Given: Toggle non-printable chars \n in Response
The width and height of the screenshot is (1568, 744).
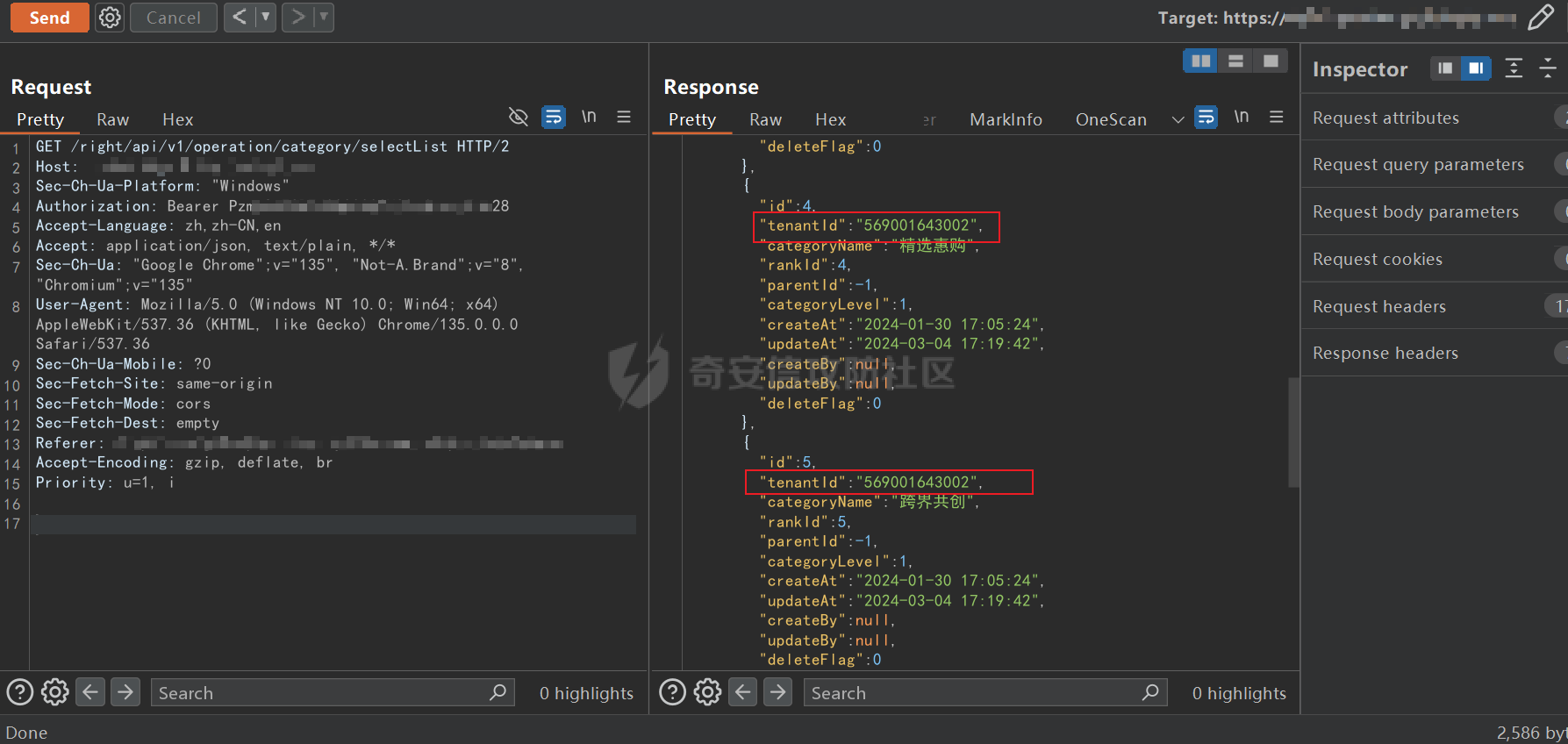Looking at the screenshot, I should point(1242,117).
